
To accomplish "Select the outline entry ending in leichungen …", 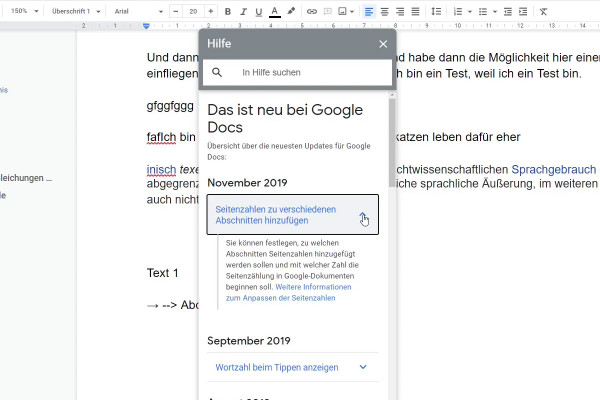I will click(26, 178).
